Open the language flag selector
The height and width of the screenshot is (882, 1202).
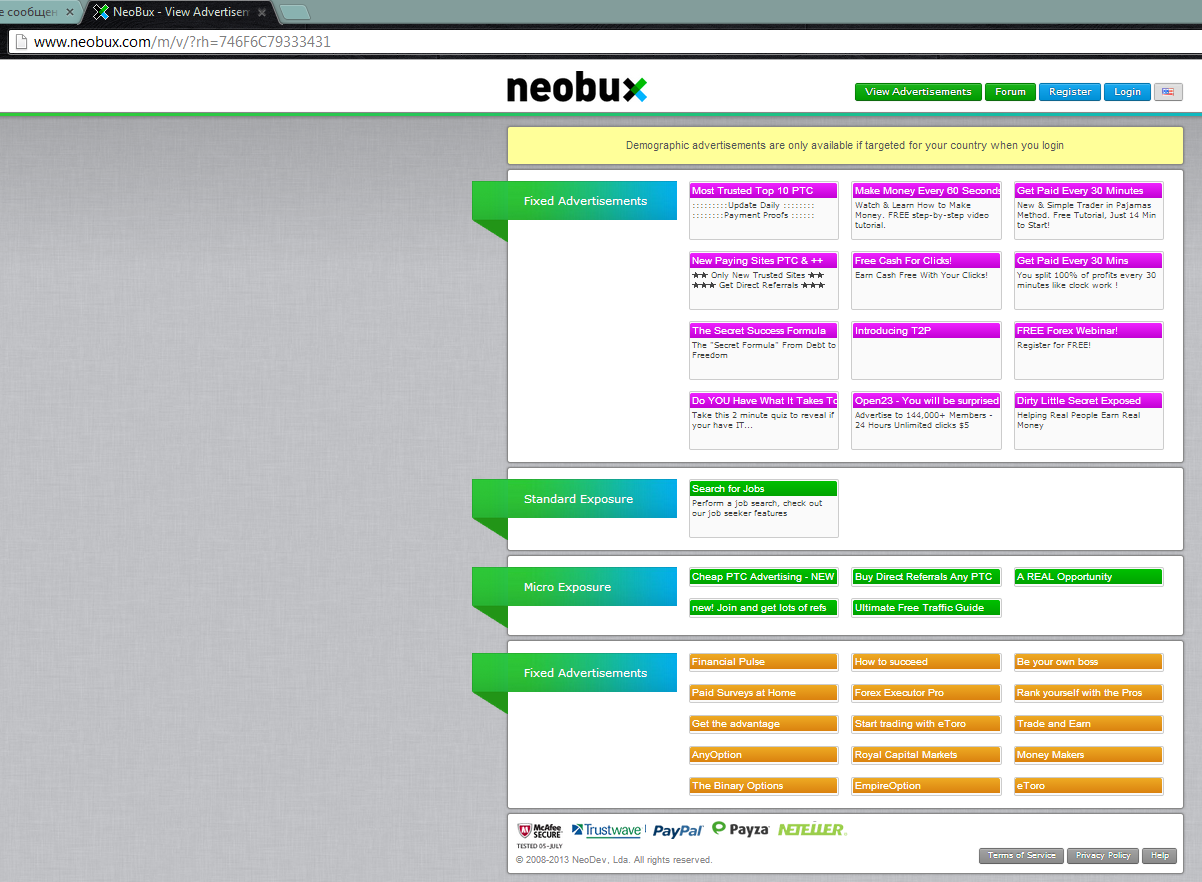(1168, 92)
